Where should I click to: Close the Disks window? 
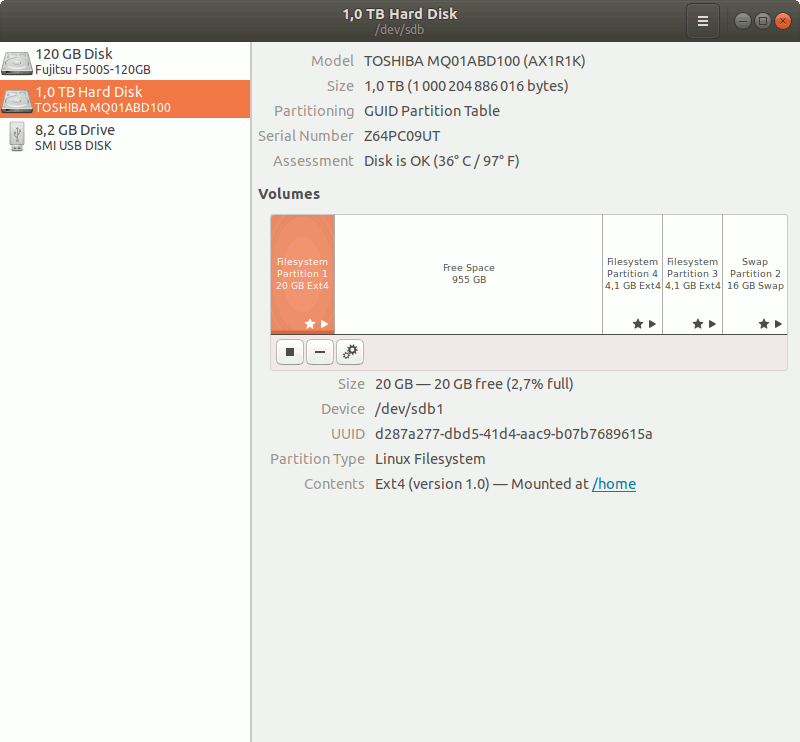click(x=781, y=20)
